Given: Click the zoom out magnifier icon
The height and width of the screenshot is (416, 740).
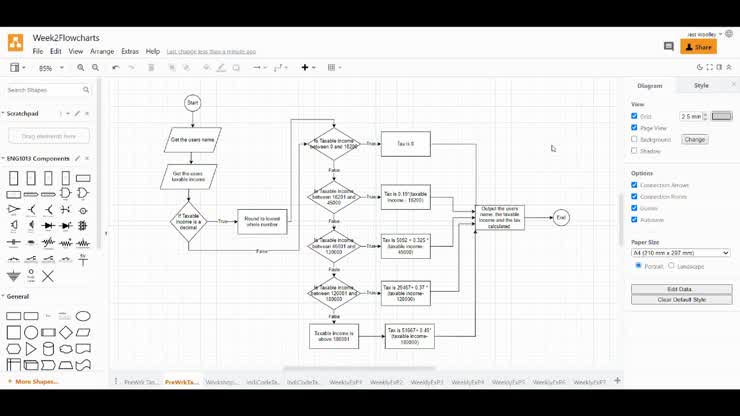Looking at the screenshot, I should (x=95, y=68).
